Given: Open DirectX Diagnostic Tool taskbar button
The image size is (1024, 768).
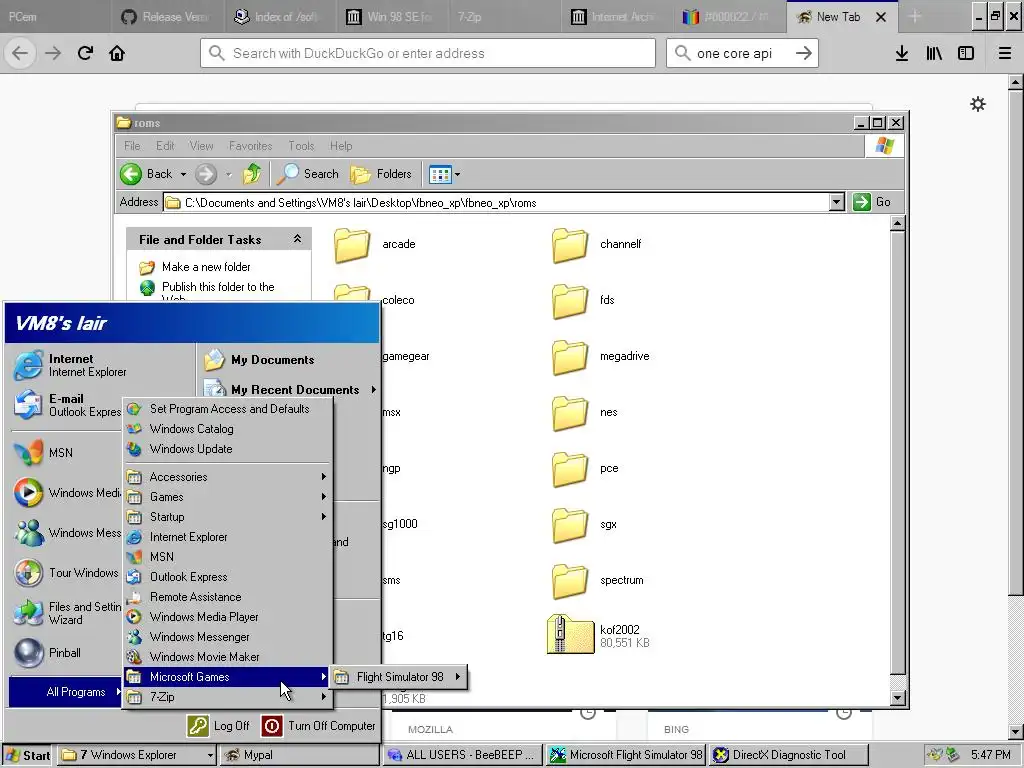Looking at the screenshot, I should (x=789, y=755).
